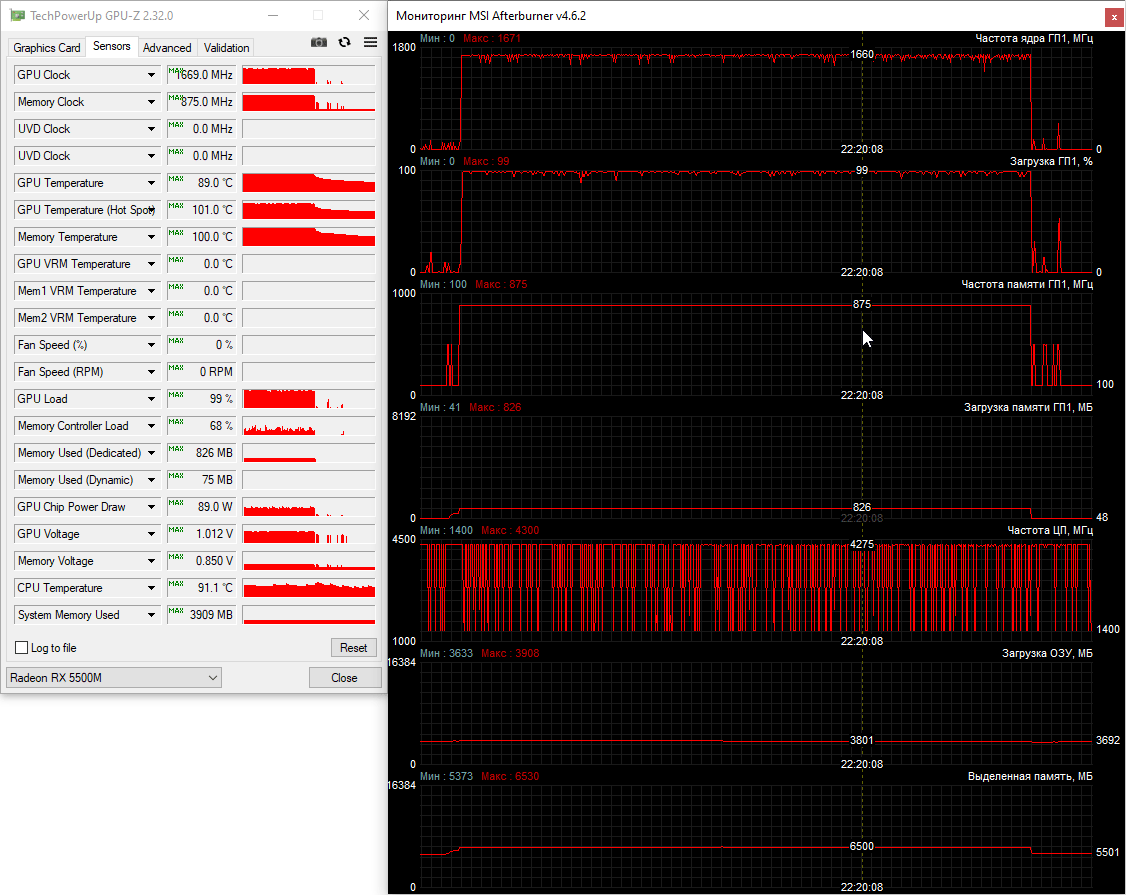Expand the Memory Controller Load dropdown
The width and height of the screenshot is (1126, 895).
pos(151,426)
